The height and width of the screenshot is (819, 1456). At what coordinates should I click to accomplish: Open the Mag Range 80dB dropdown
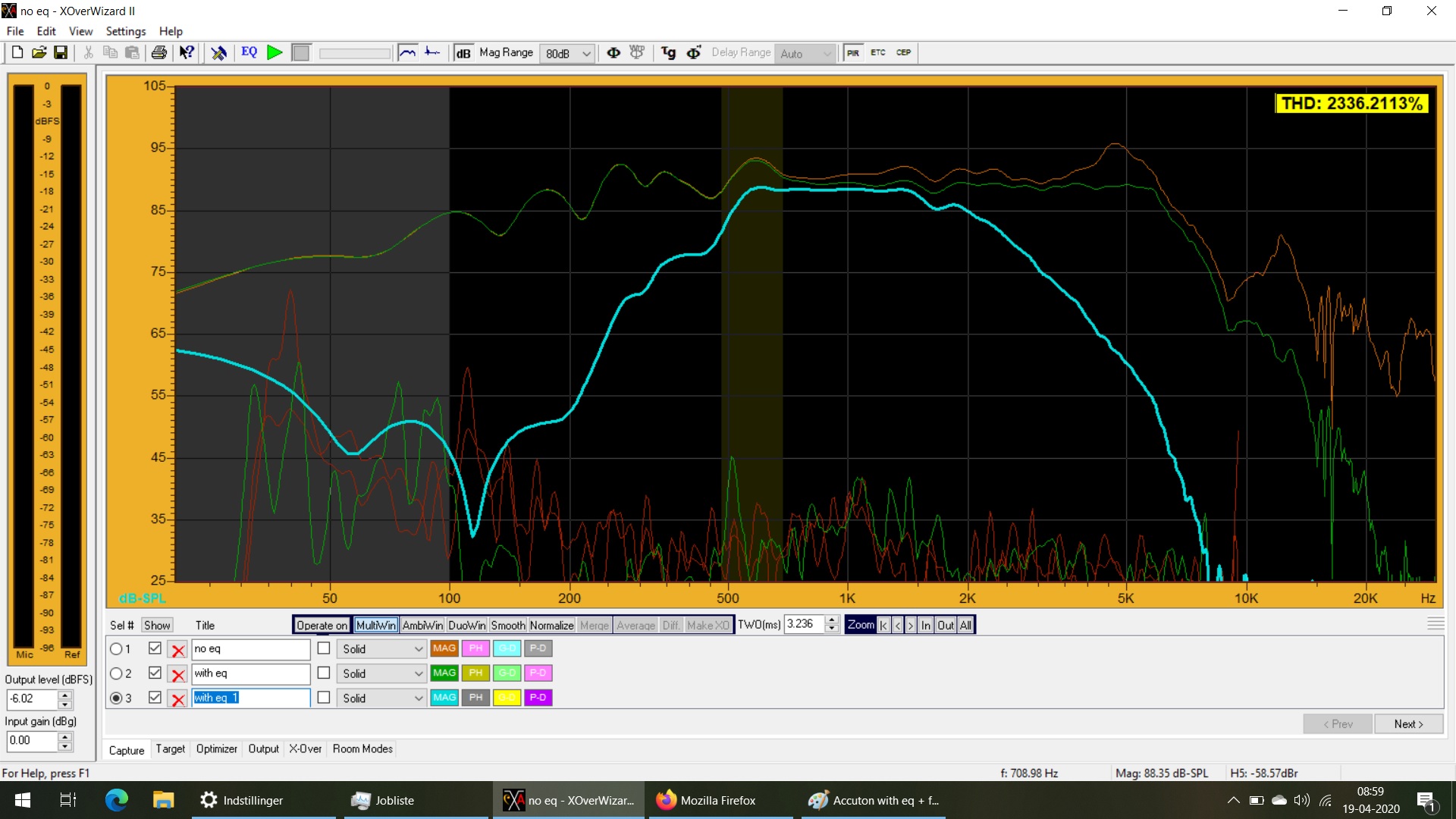566,54
